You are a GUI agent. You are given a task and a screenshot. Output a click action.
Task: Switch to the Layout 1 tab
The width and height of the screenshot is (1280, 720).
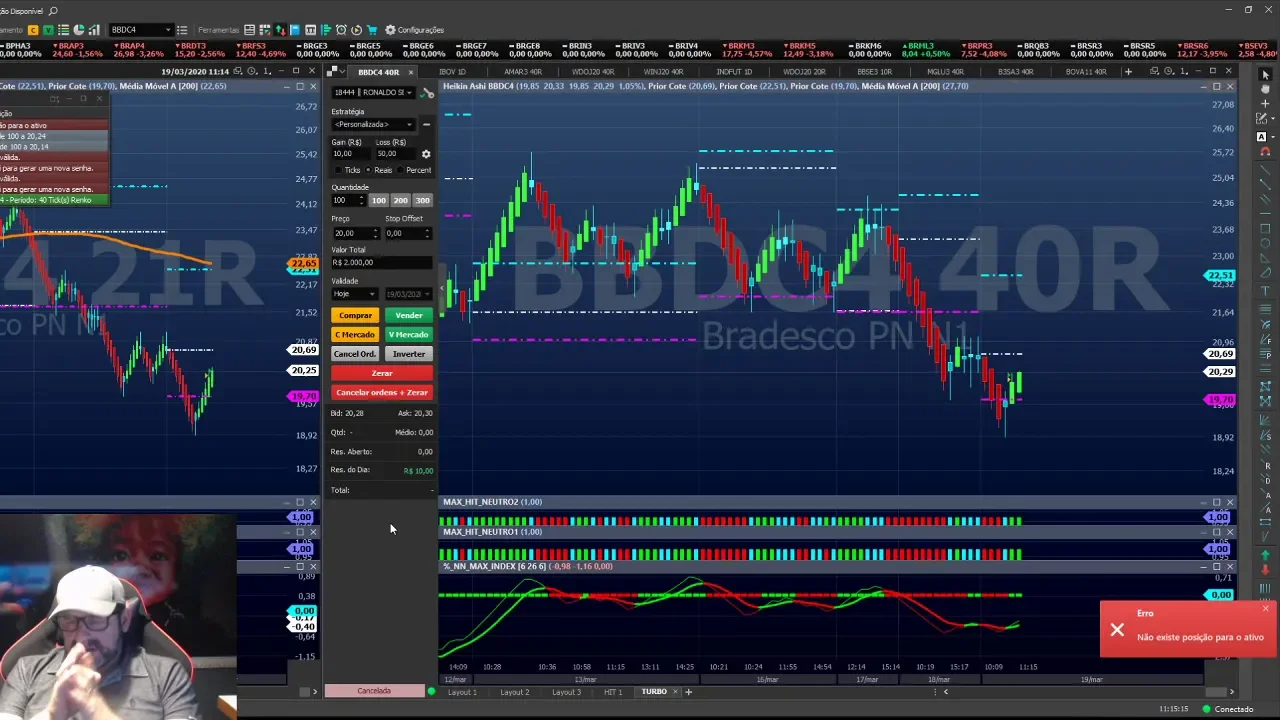pos(461,692)
